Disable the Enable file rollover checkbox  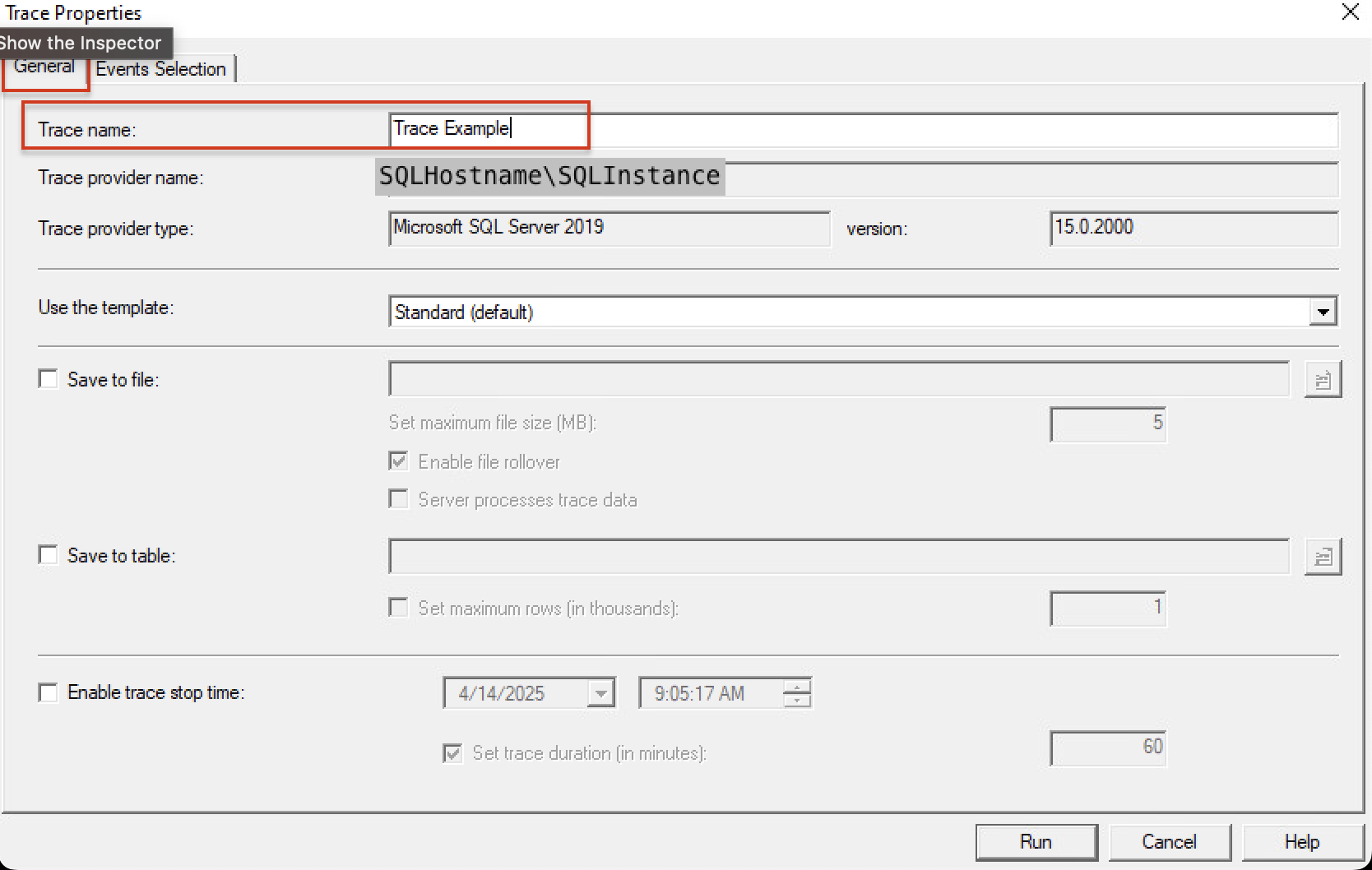click(x=398, y=460)
